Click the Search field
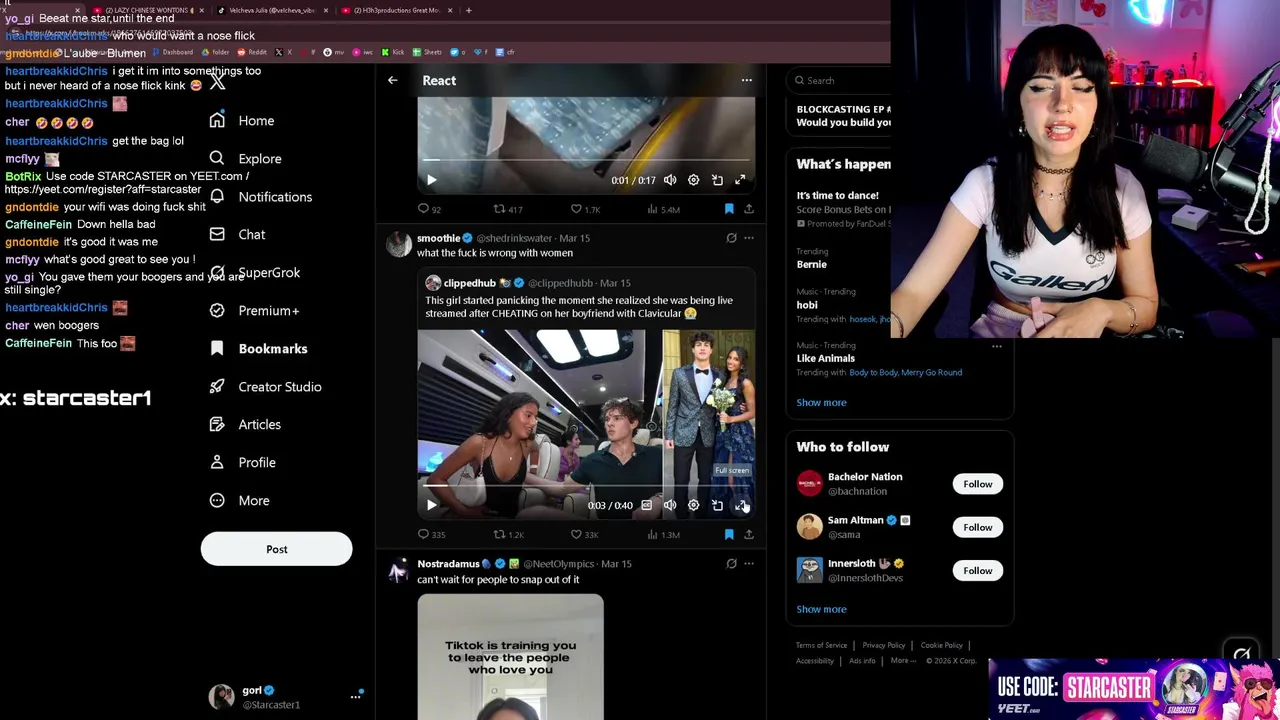 [x=840, y=80]
